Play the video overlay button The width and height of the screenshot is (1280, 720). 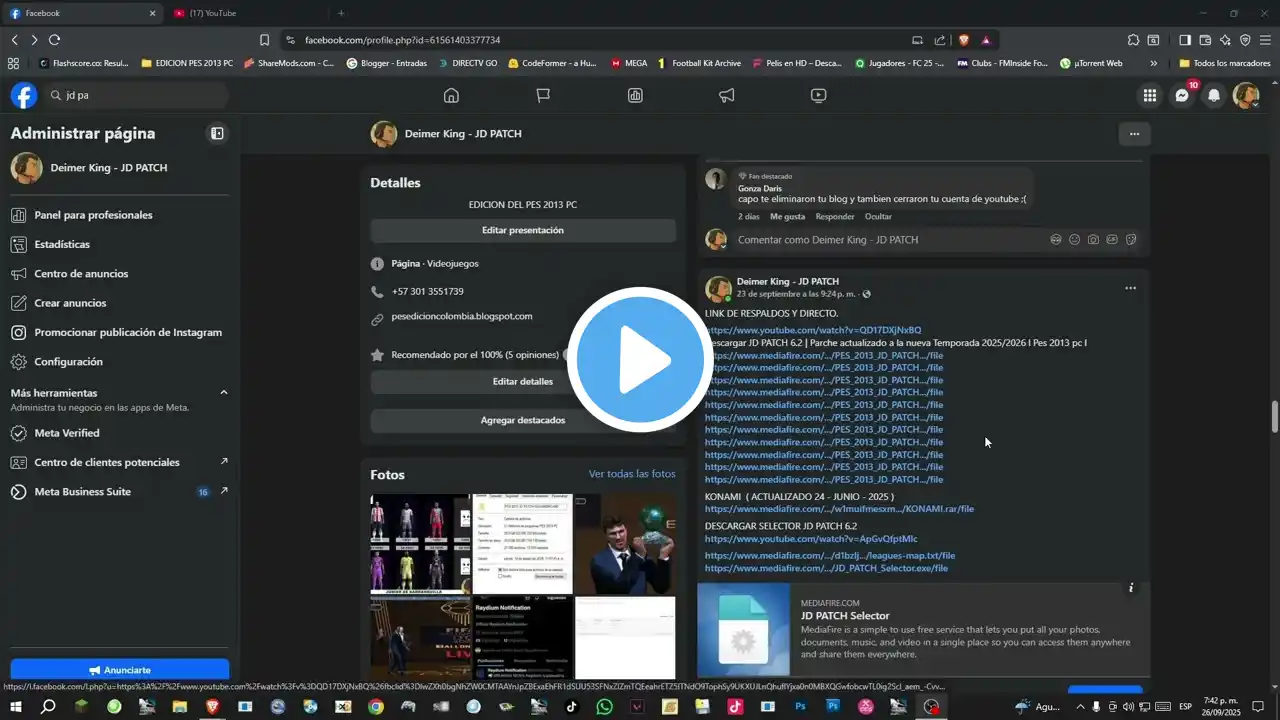point(640,360)
